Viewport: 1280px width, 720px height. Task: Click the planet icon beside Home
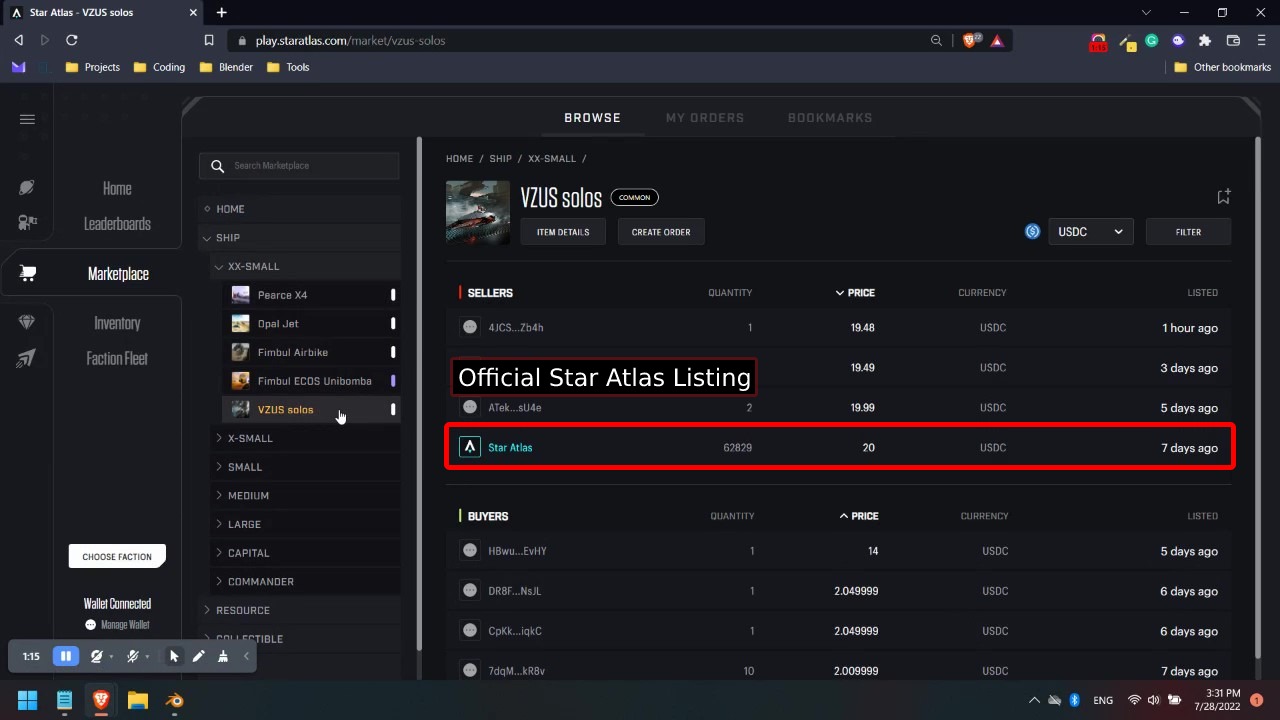[x=27, y=188]
